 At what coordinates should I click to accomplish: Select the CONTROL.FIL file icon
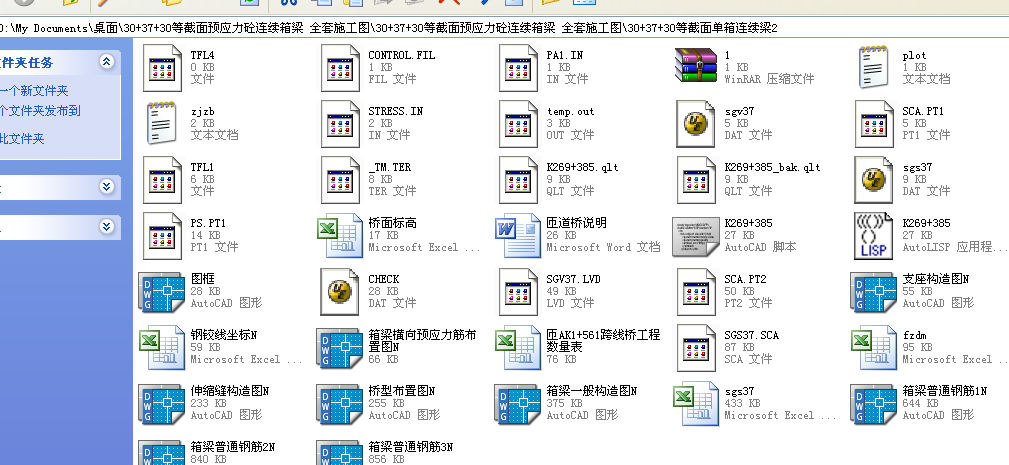tap(340, 68)
